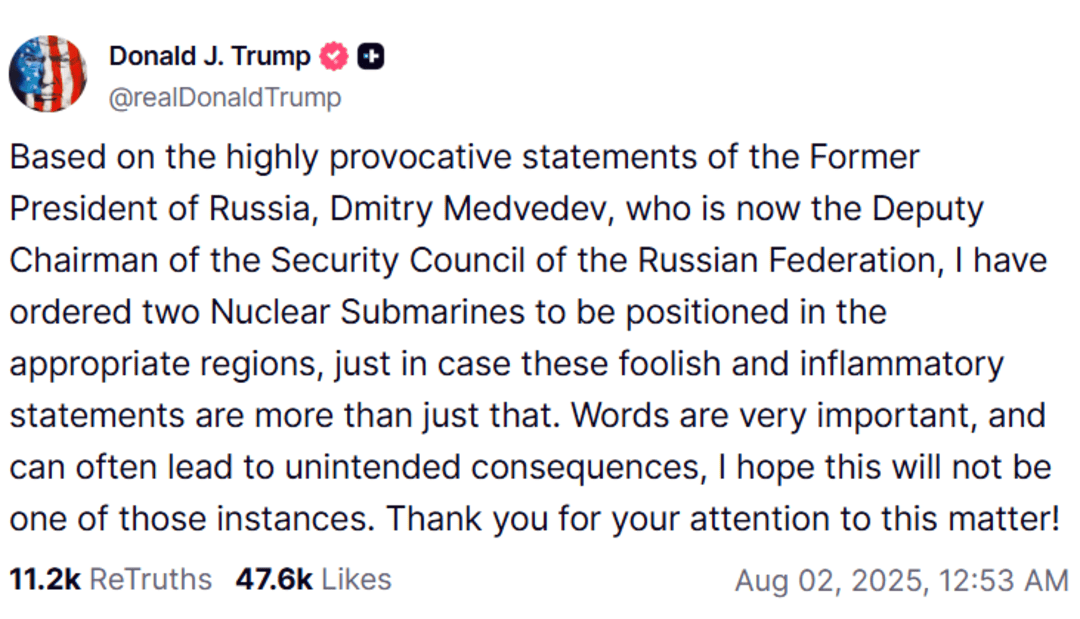Click the red verified checkmark badge

[x=334, y=57]
